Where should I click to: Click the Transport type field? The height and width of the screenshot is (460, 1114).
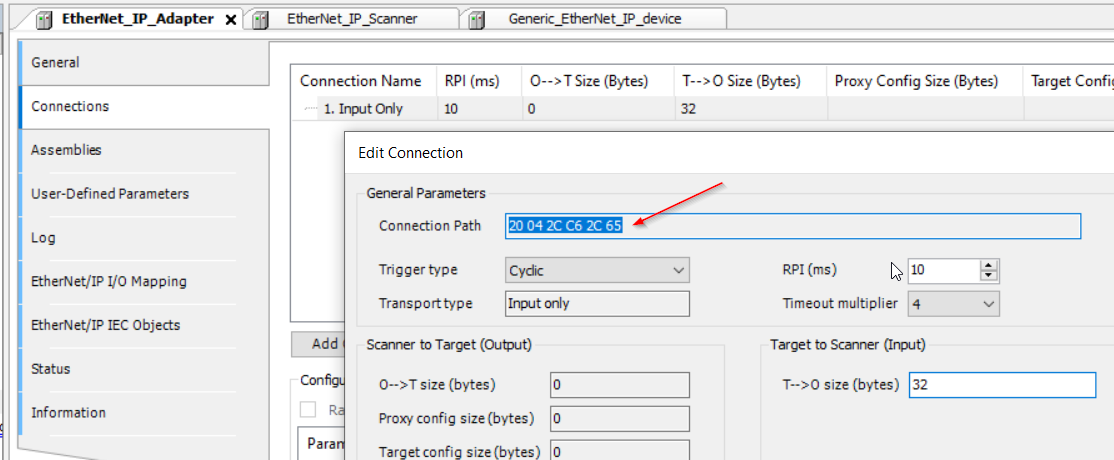pos(597,303)
